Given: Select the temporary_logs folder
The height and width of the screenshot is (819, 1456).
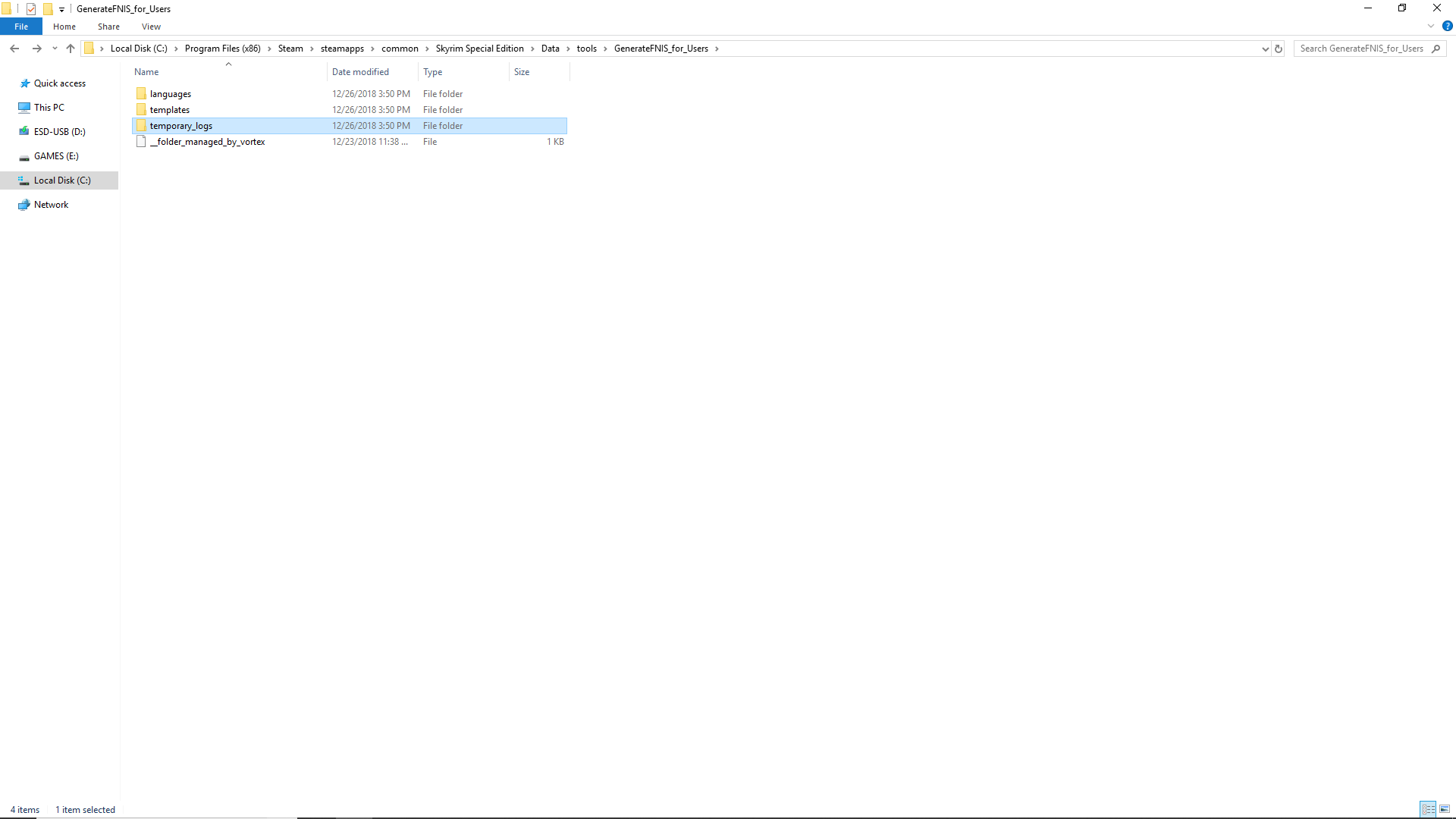Looking at the screenshot, I should [350, 126].
